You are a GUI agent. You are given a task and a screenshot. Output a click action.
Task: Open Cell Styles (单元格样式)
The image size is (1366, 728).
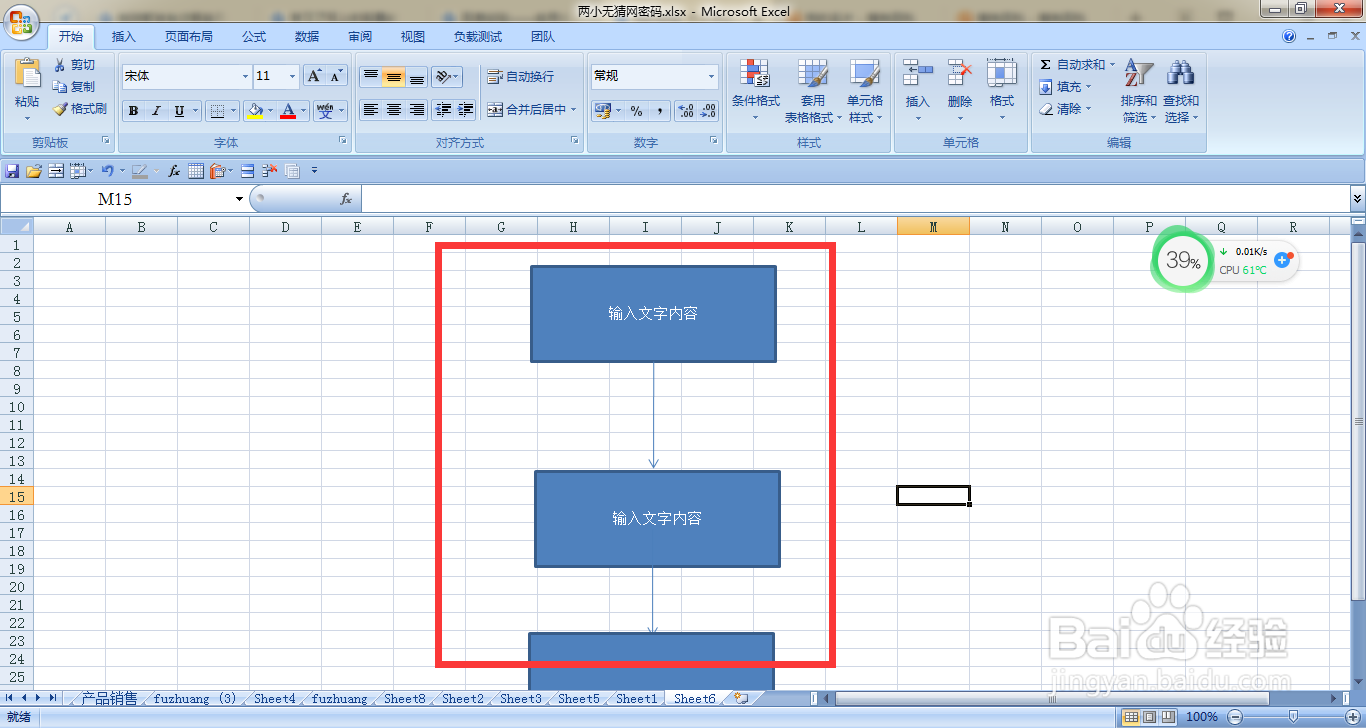(865, 91)
